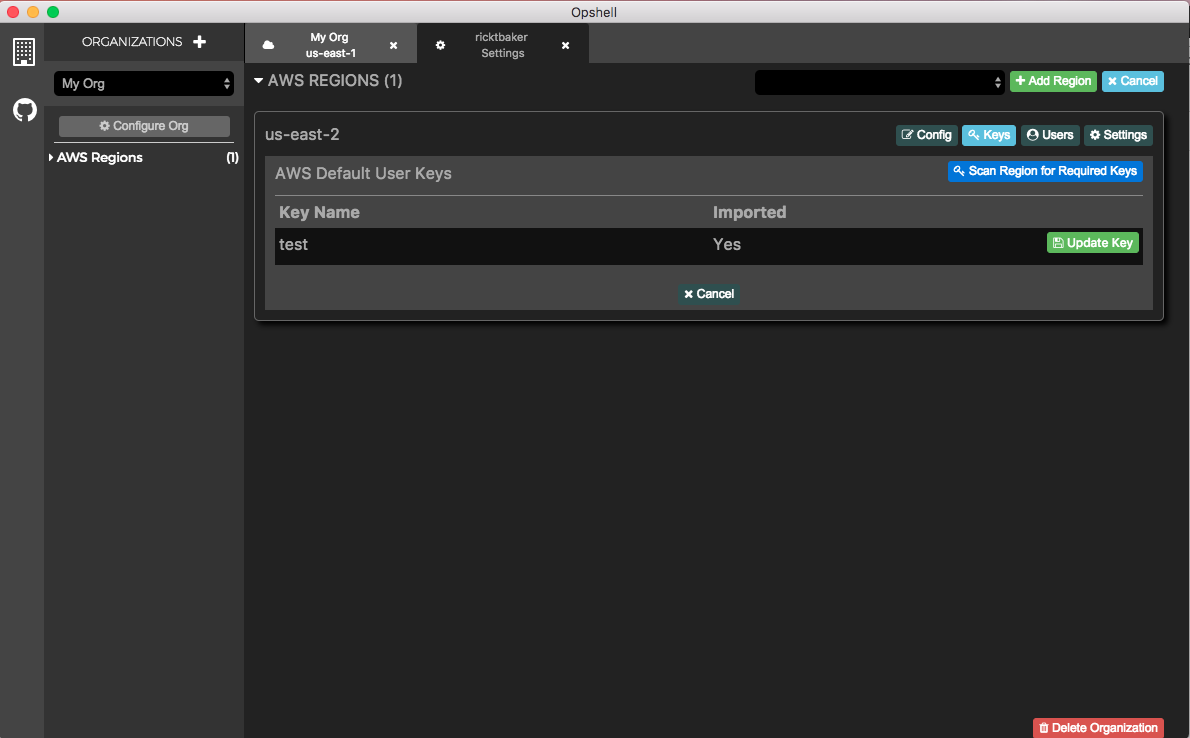Click top Cancel button beside Add Region
Image resolution: width=1190 pixels, height=738 pixels.
(x=1132, y=81)
